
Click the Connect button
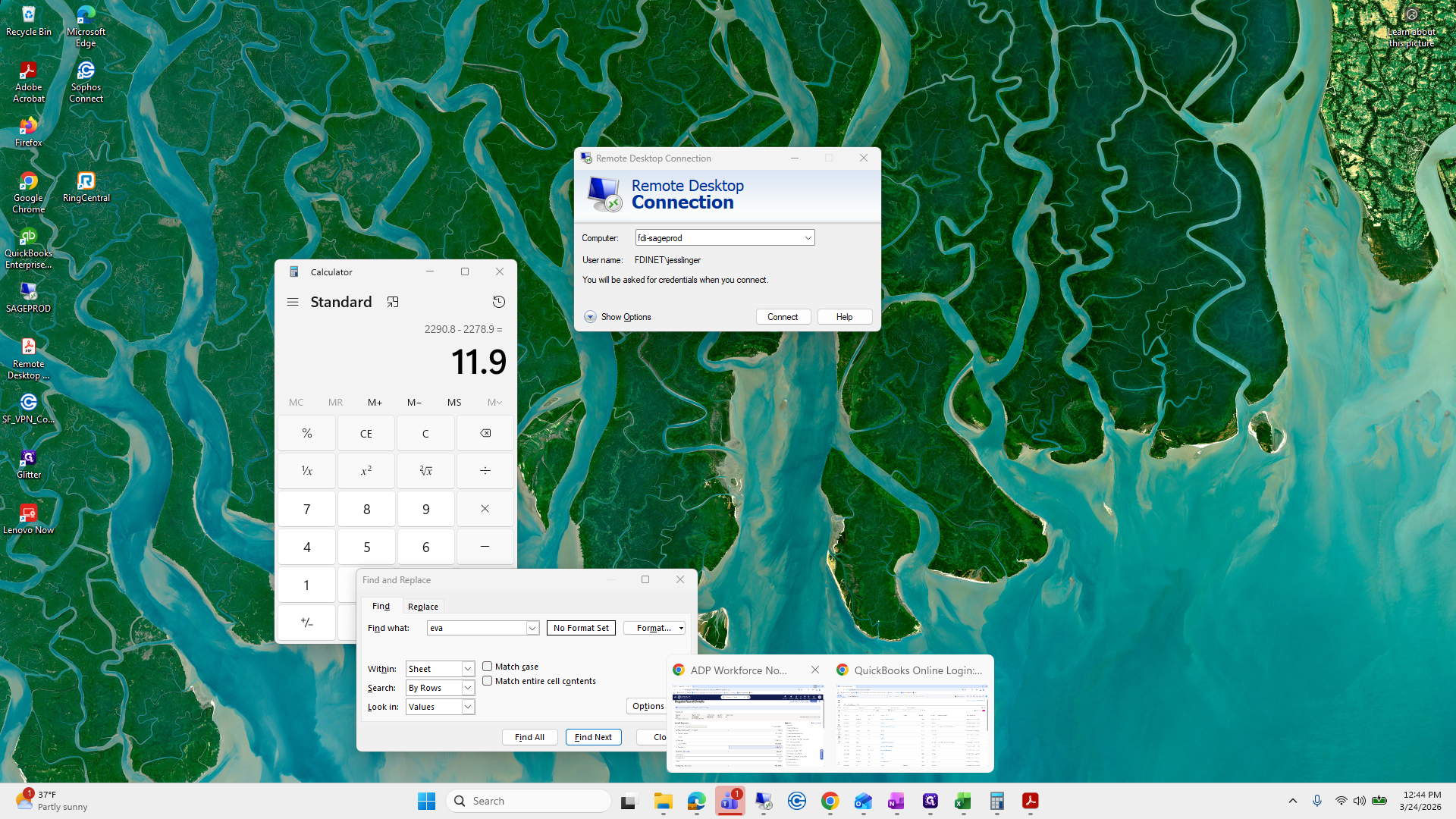[783, 317]
